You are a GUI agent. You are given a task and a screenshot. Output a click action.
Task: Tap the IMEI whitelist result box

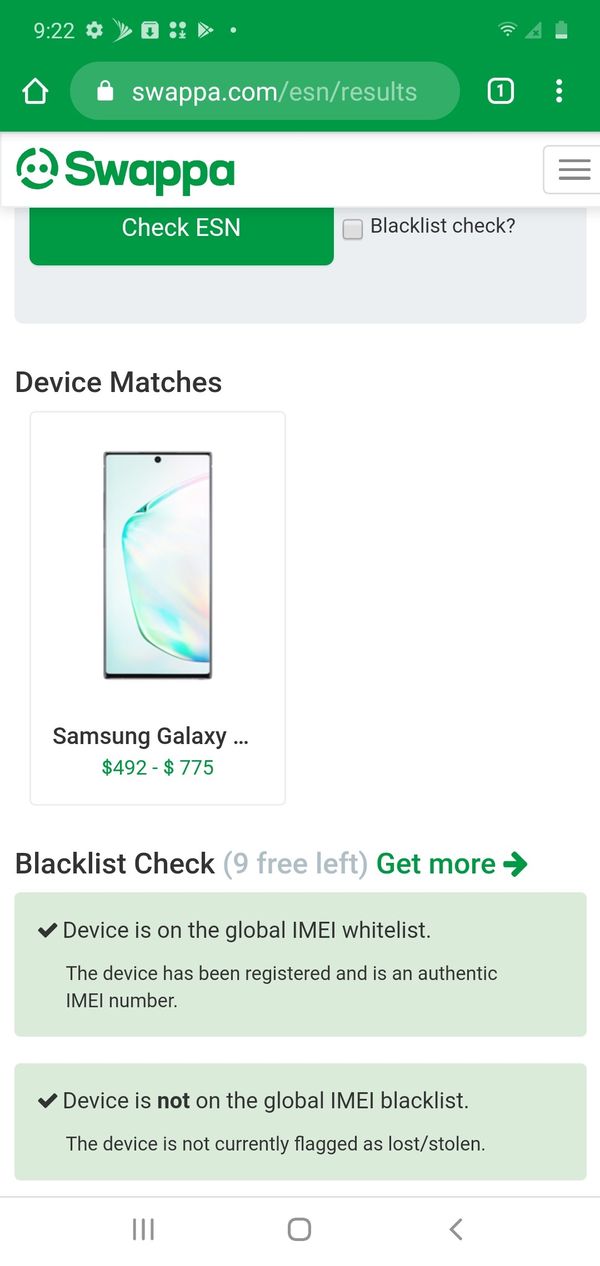coord(300,964)
